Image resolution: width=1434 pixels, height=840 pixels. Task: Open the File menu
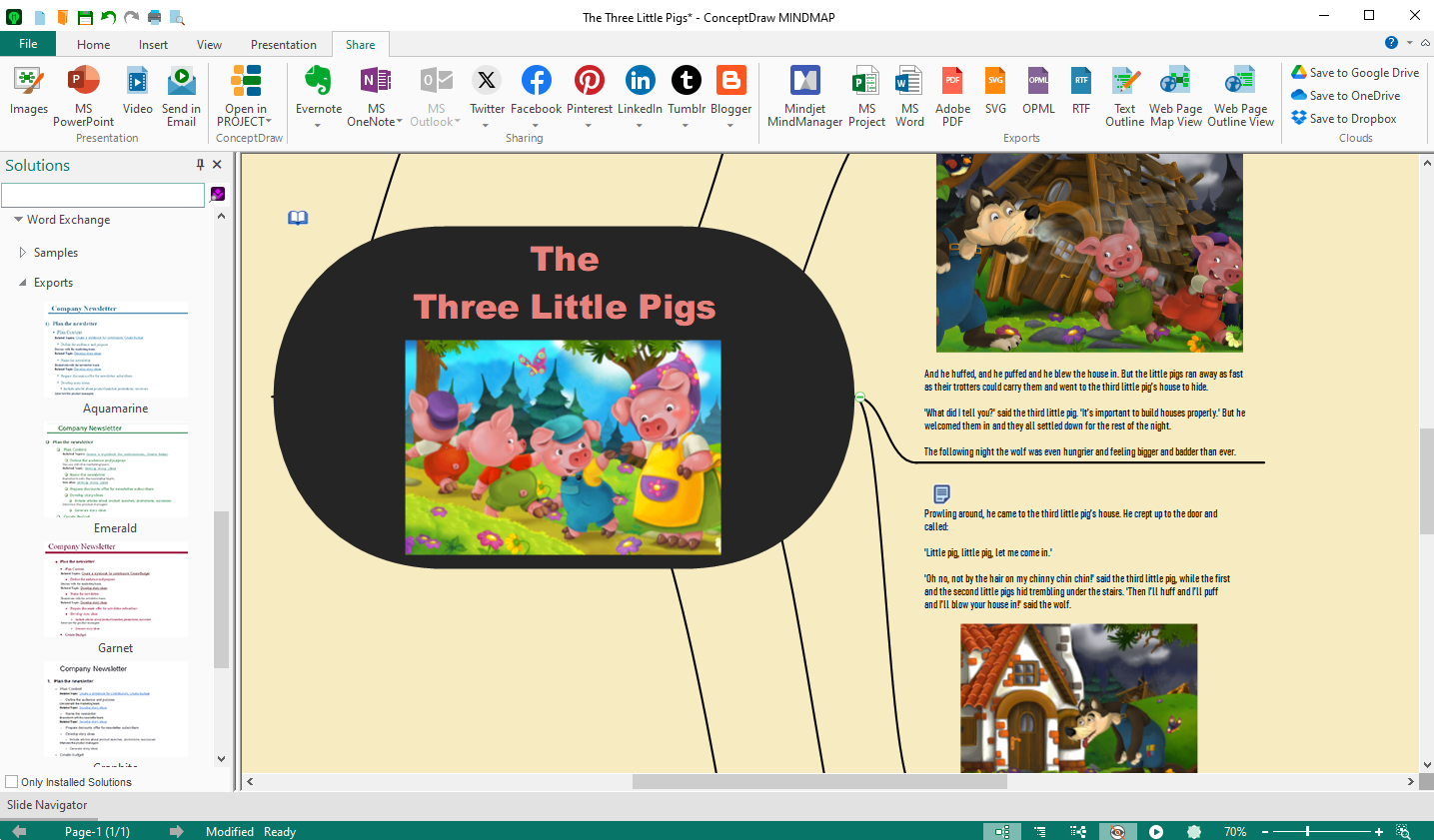(x=28, y=44)
